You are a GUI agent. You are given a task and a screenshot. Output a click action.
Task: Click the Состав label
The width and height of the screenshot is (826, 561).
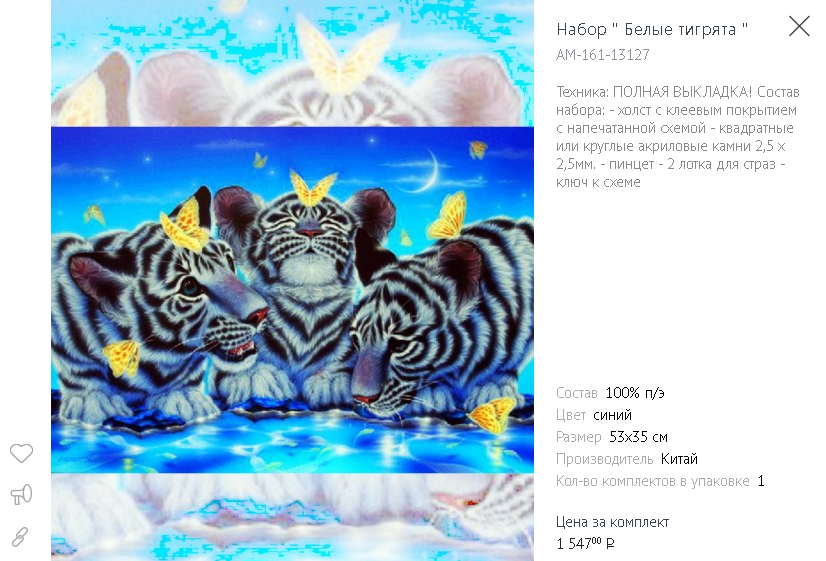[577, 393]
